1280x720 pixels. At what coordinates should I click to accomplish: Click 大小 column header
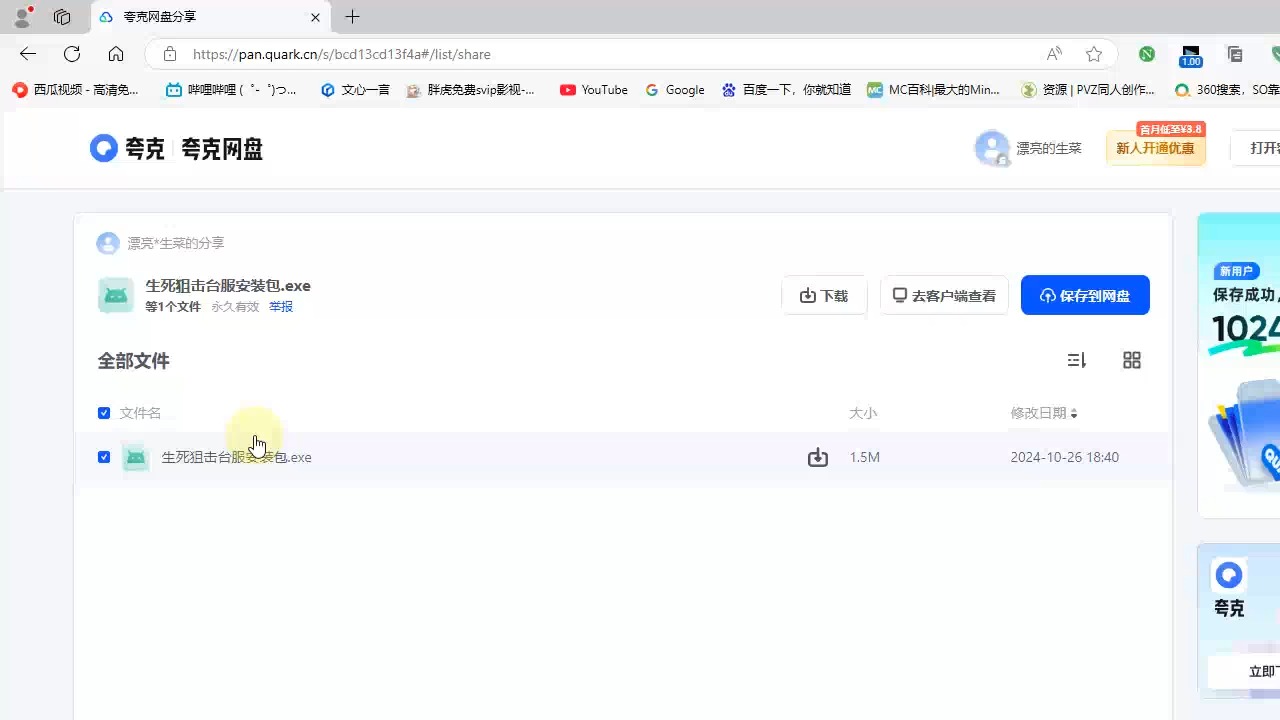pos(863,413)
